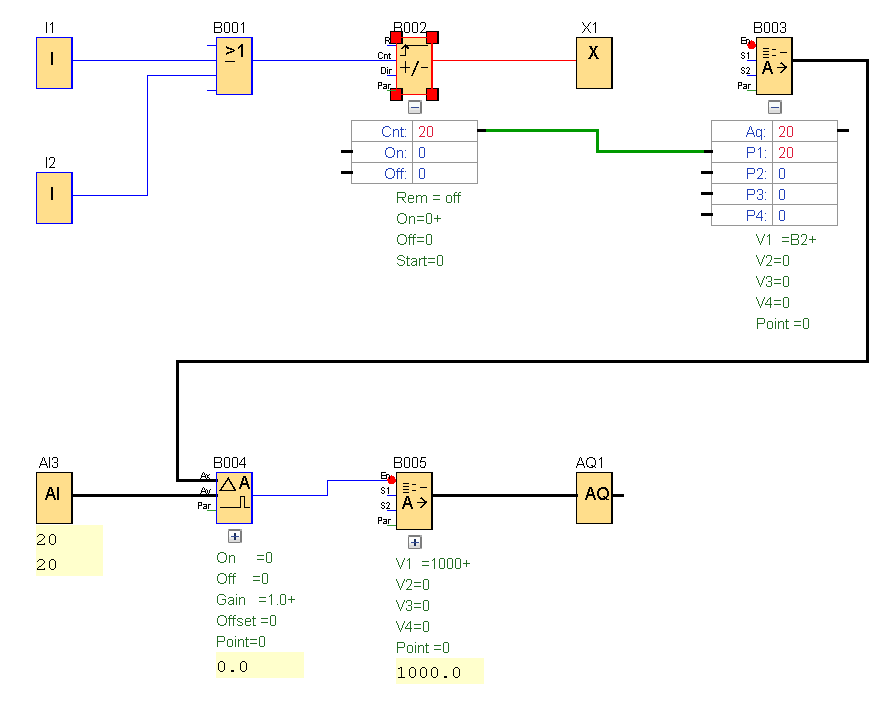Click the P2 row in B003 table

[x=774, y=173]
